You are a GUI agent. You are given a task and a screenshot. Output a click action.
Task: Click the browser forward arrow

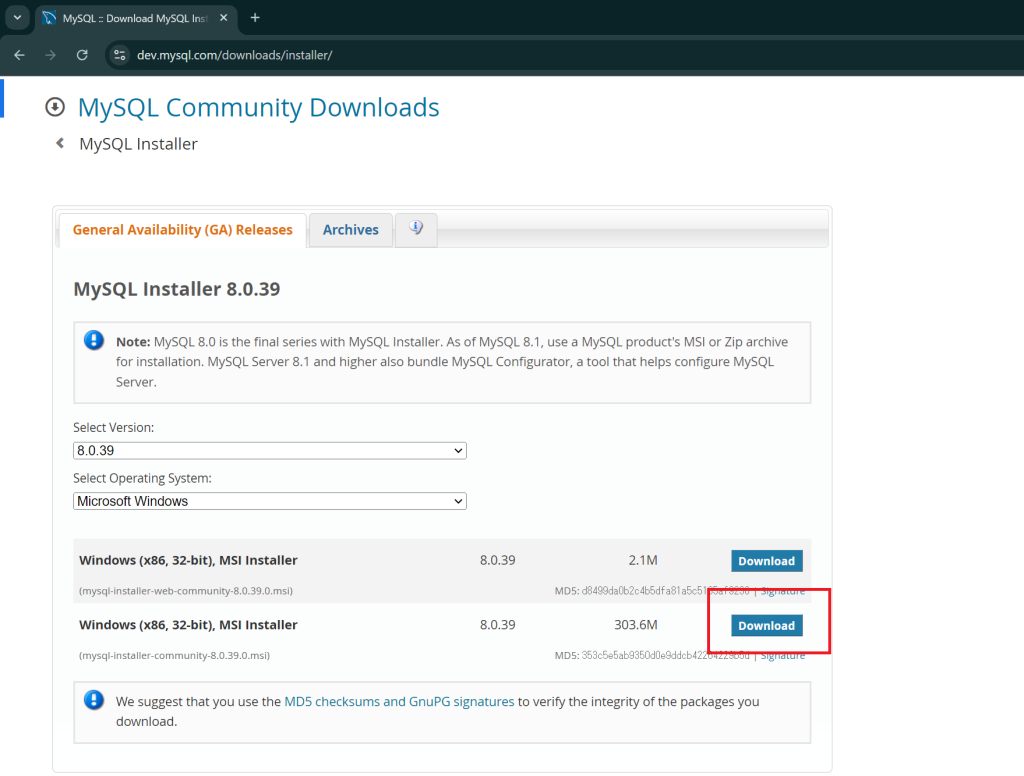(x=50, y=55)
